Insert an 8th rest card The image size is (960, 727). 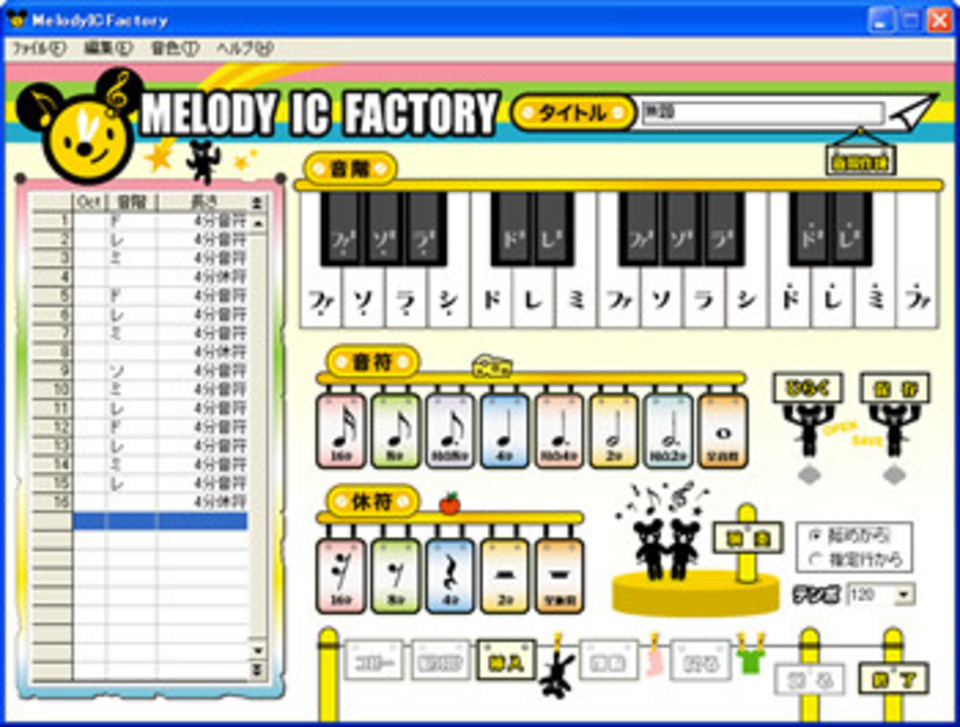(396, 576)
